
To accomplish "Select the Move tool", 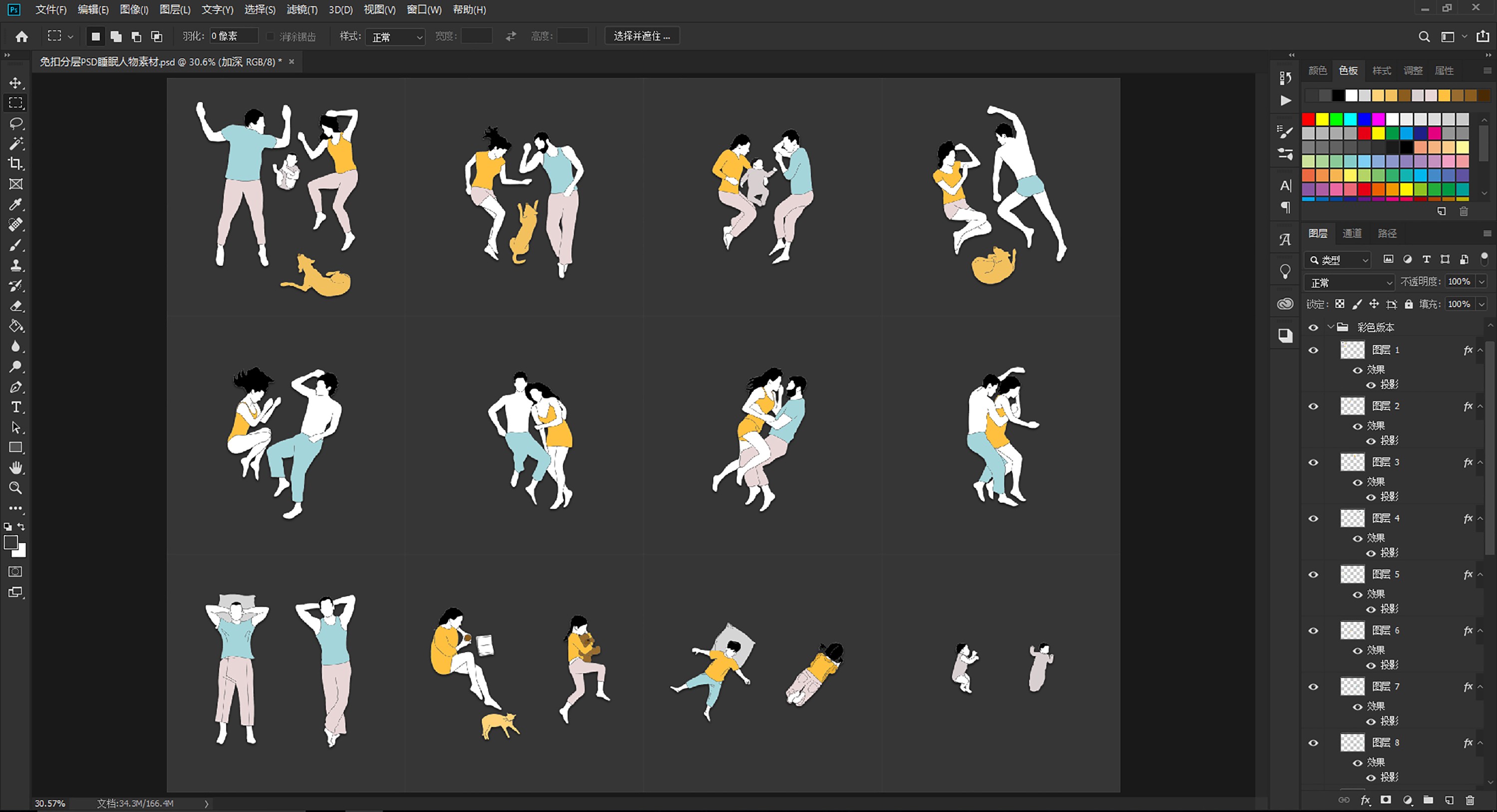I will coord(15,82).
